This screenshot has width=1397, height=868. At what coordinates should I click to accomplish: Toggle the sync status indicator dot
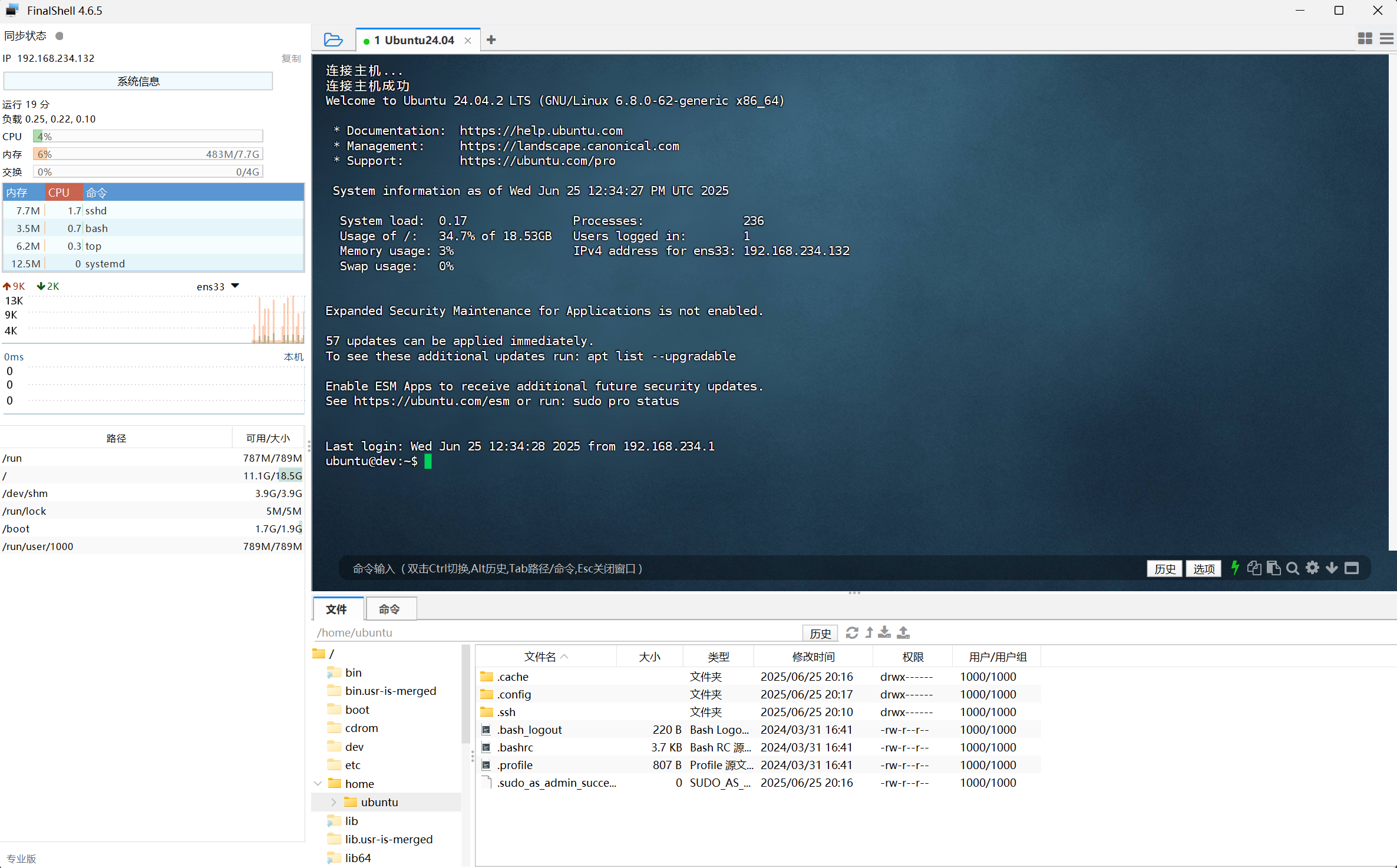59,36
